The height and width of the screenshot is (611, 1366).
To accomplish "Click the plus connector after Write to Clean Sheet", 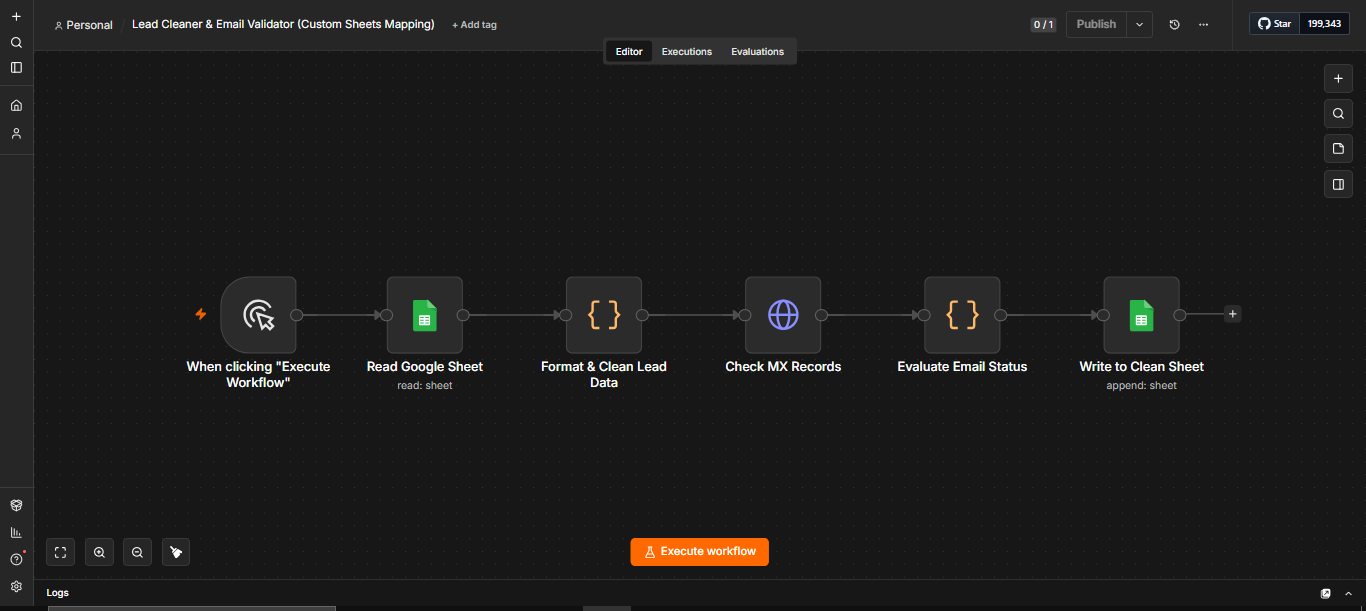I will [x=1233, y=314].
